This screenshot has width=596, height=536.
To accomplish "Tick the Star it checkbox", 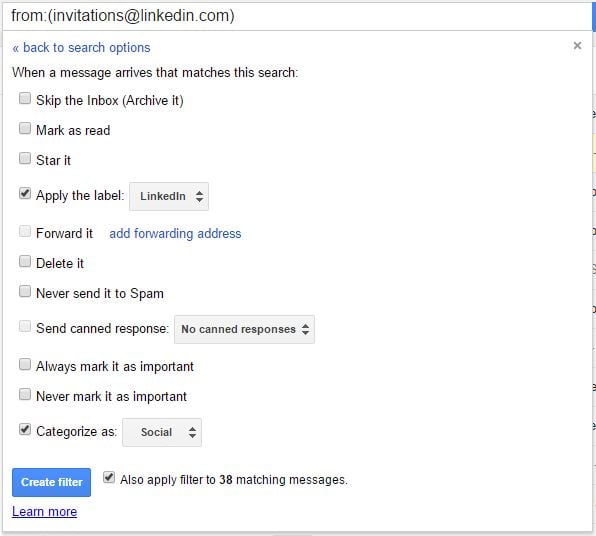I will click(x=25, y=159).
